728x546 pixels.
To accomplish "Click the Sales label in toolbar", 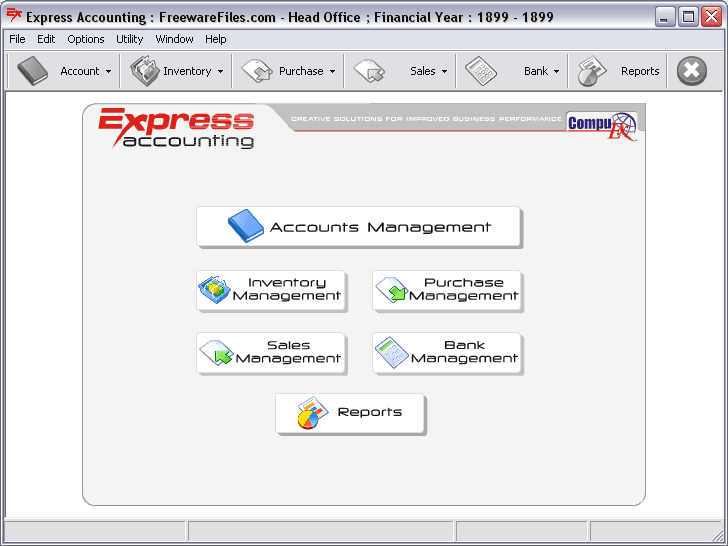I will 422,71.
